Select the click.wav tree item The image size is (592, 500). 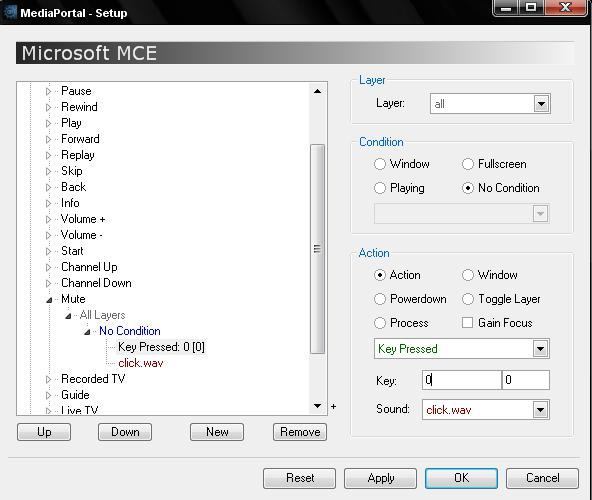coord(140,363)
